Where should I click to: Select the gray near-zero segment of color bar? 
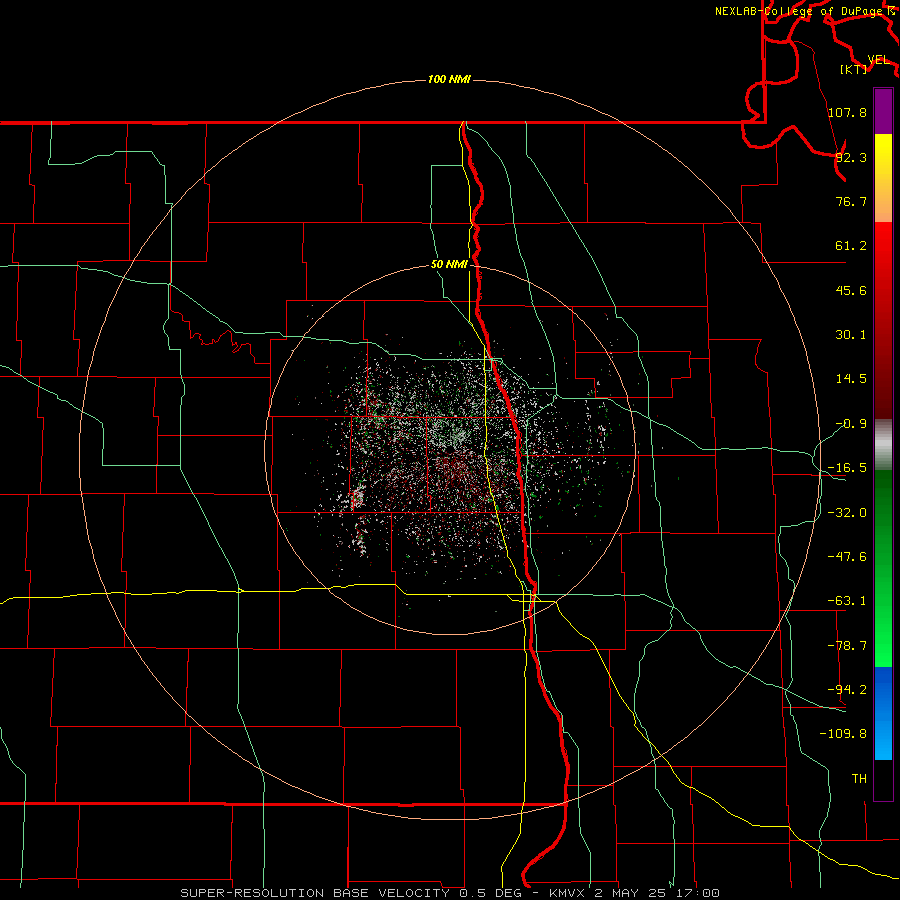tap(883, 445)
